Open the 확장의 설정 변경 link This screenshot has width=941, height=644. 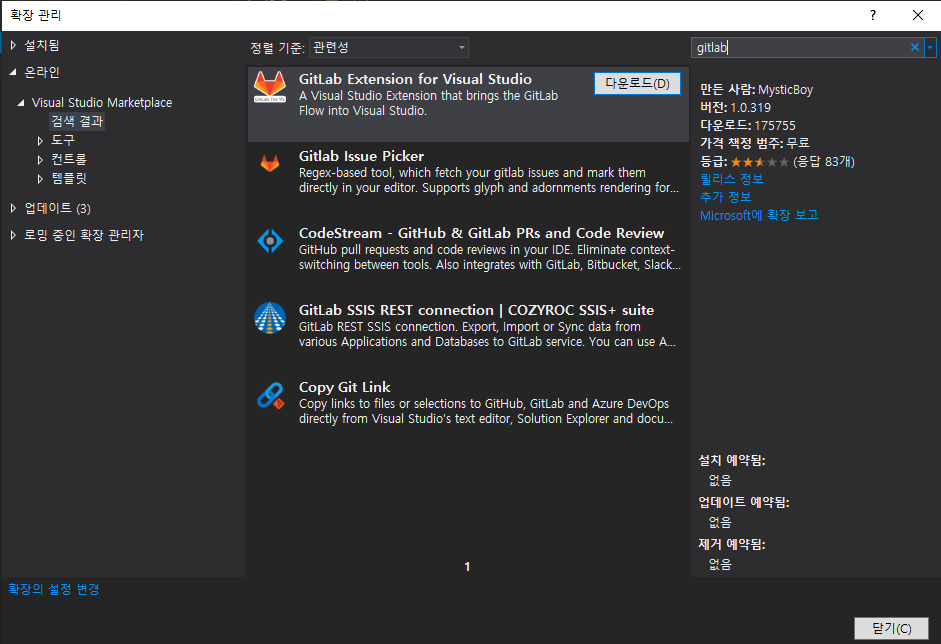53,589
